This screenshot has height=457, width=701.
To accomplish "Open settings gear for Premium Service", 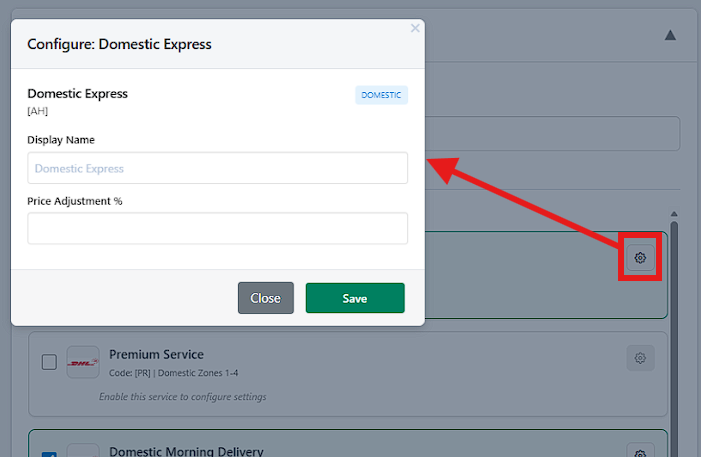I will pyautogui.click(x=640, y=358).
